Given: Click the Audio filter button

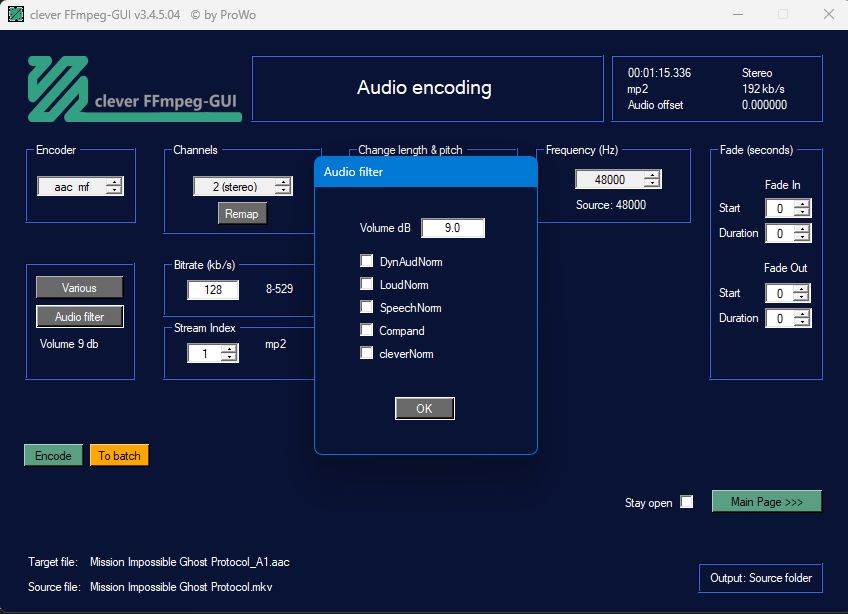Looking at the screenshot, I should click(80, 317).
